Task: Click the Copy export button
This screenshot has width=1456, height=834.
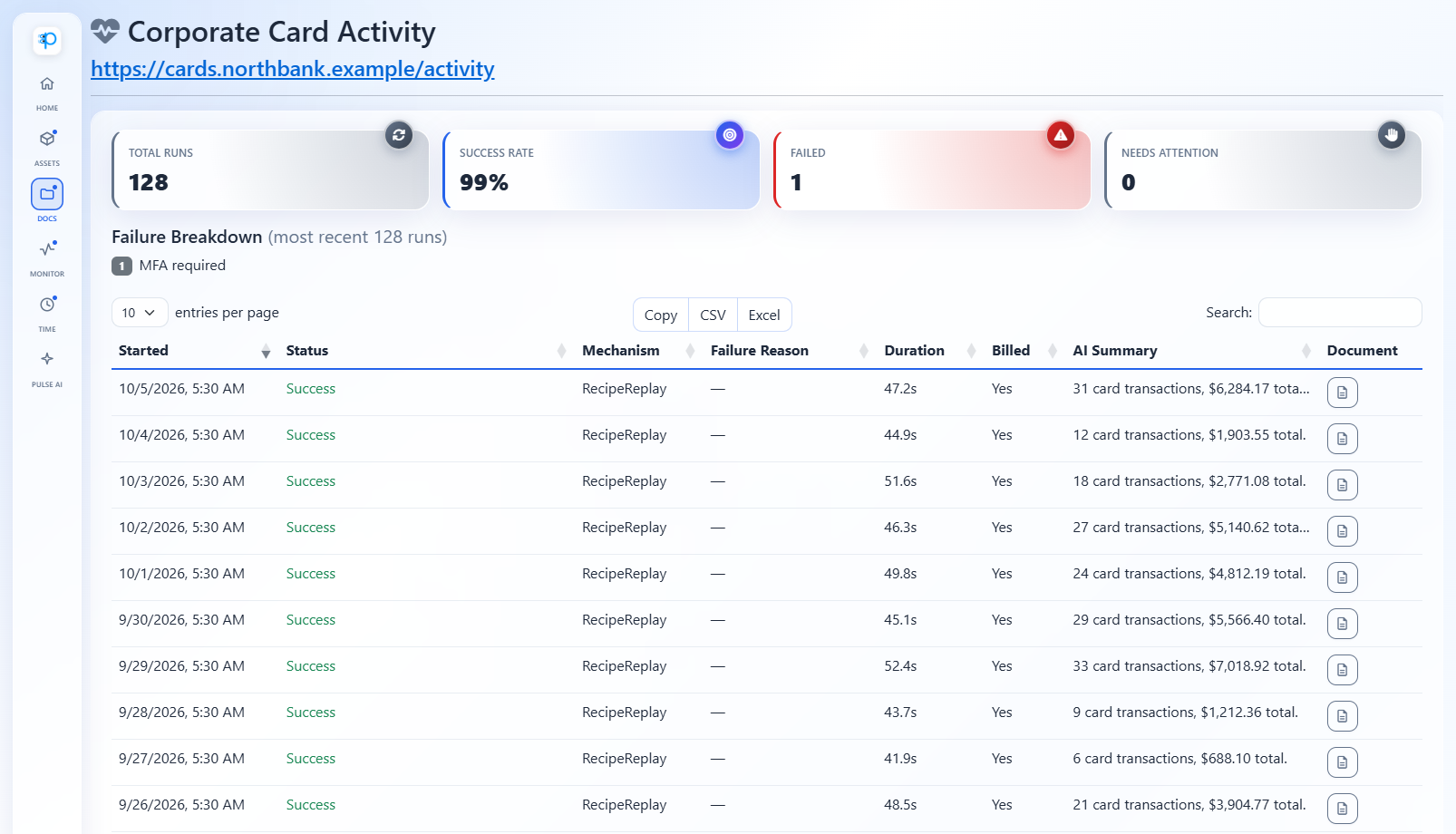Action: click(x=661, y=315)
